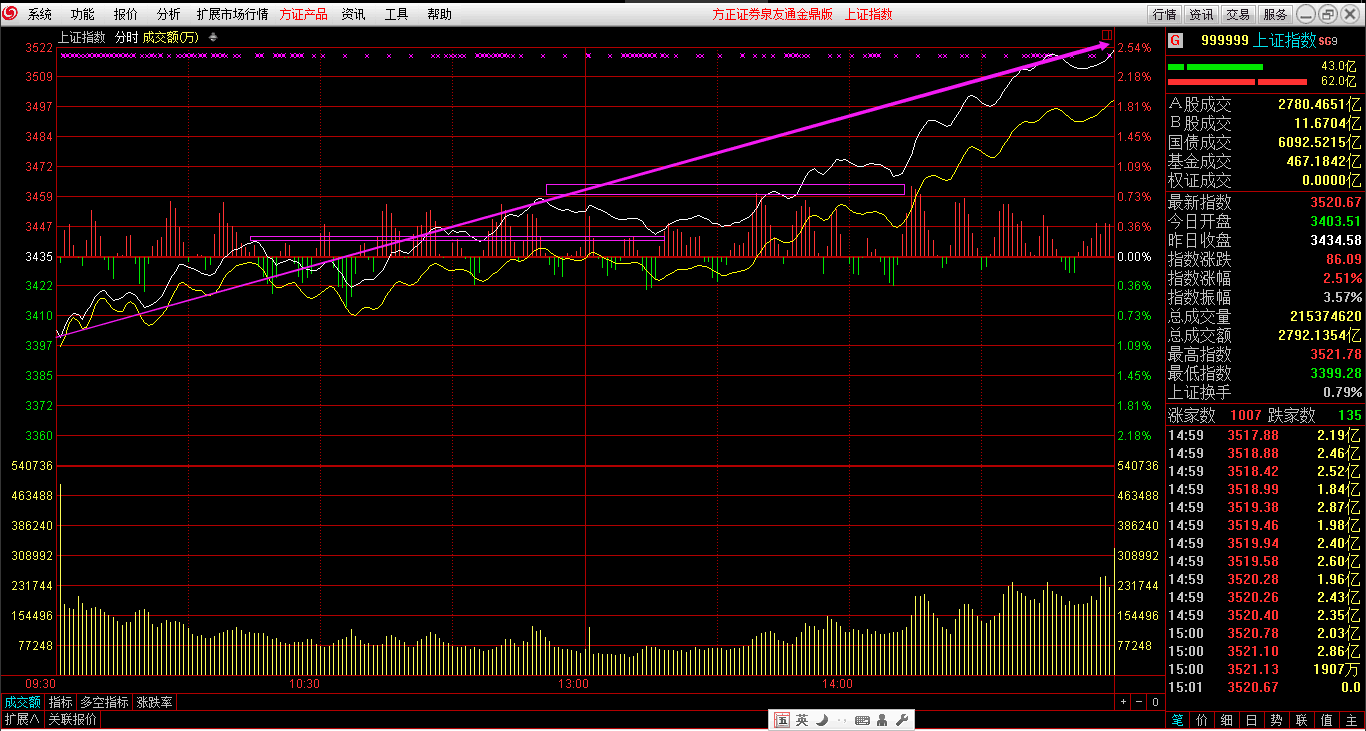Select the 细 tab in quote panel
This screenshot has height=731, width=1366.
[x=1227, y=720]
